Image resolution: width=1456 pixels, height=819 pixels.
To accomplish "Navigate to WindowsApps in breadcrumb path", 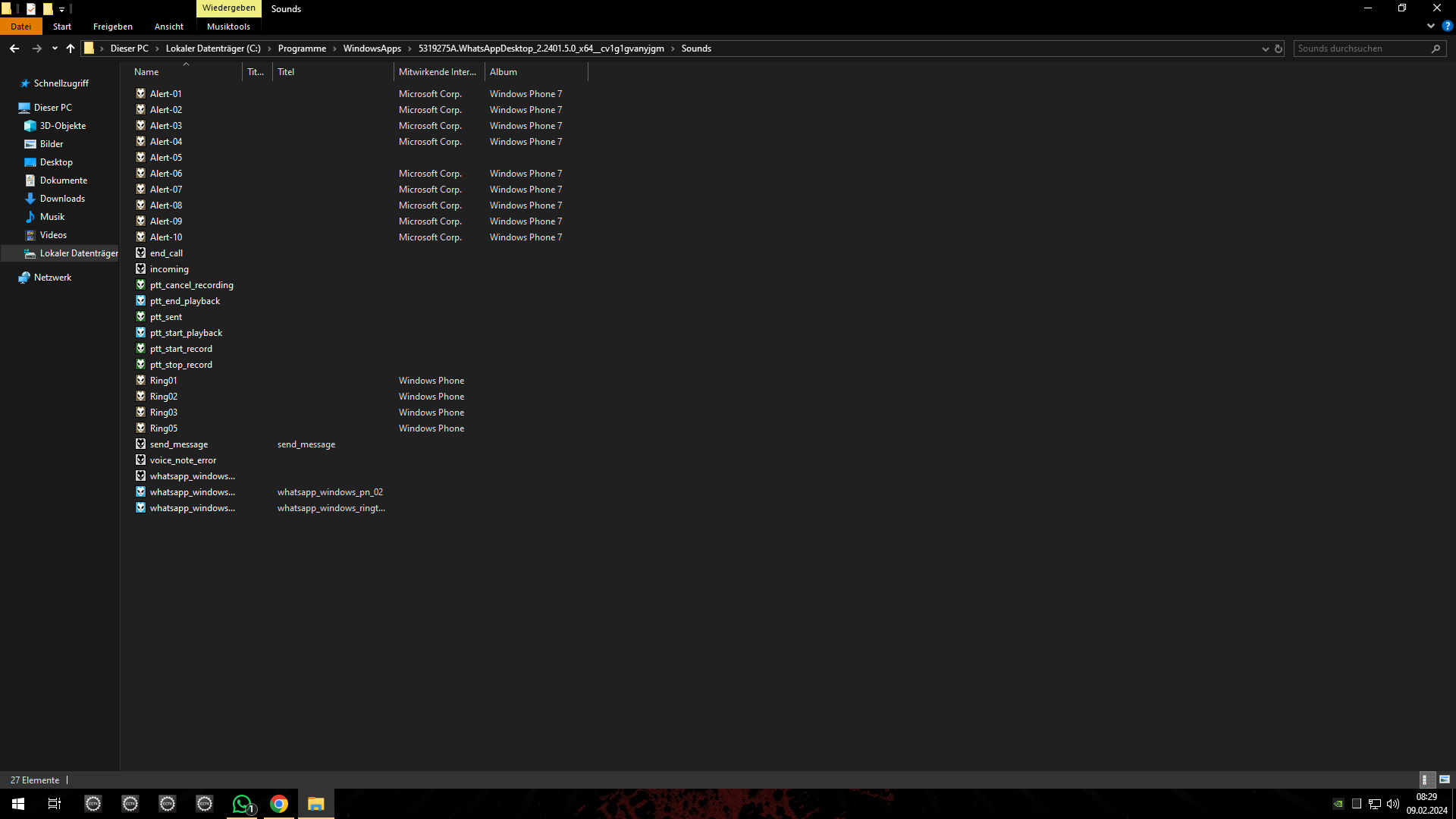I will (x=372, y=49).
